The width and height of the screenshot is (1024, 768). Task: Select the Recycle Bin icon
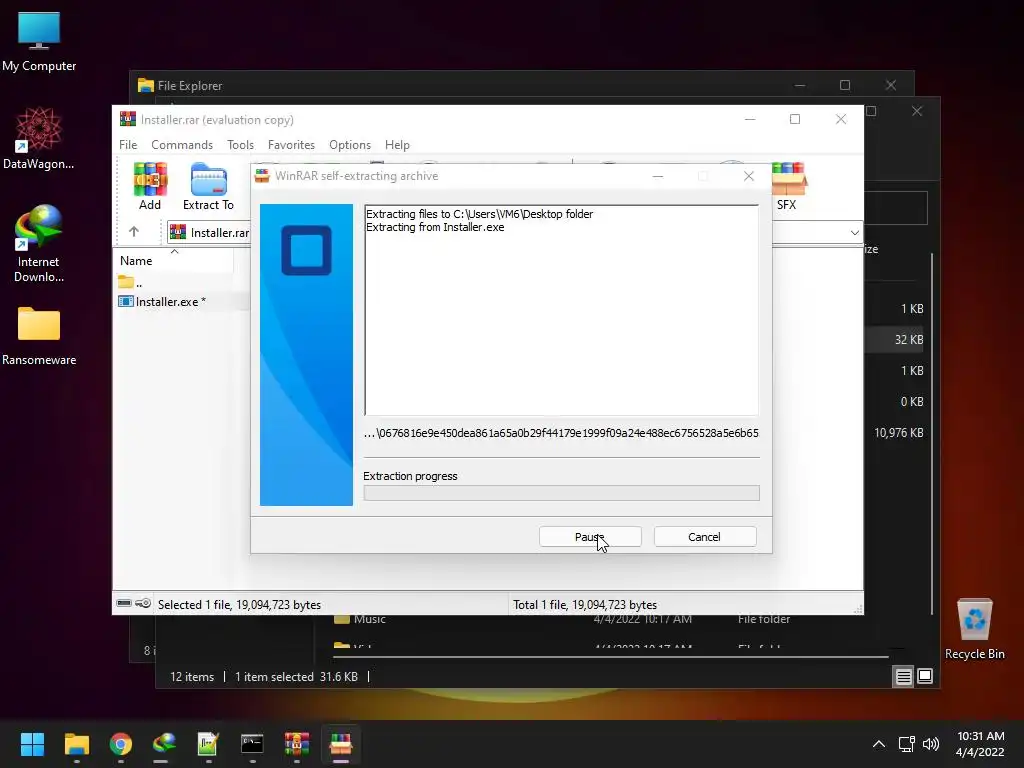(974, 629)
